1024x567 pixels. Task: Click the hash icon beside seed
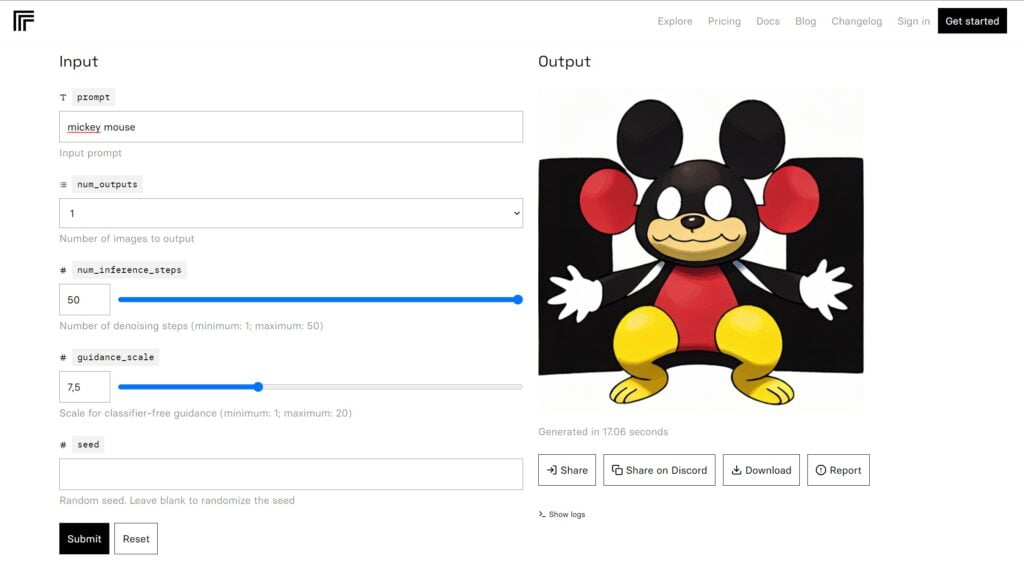[x=63, y=445]
